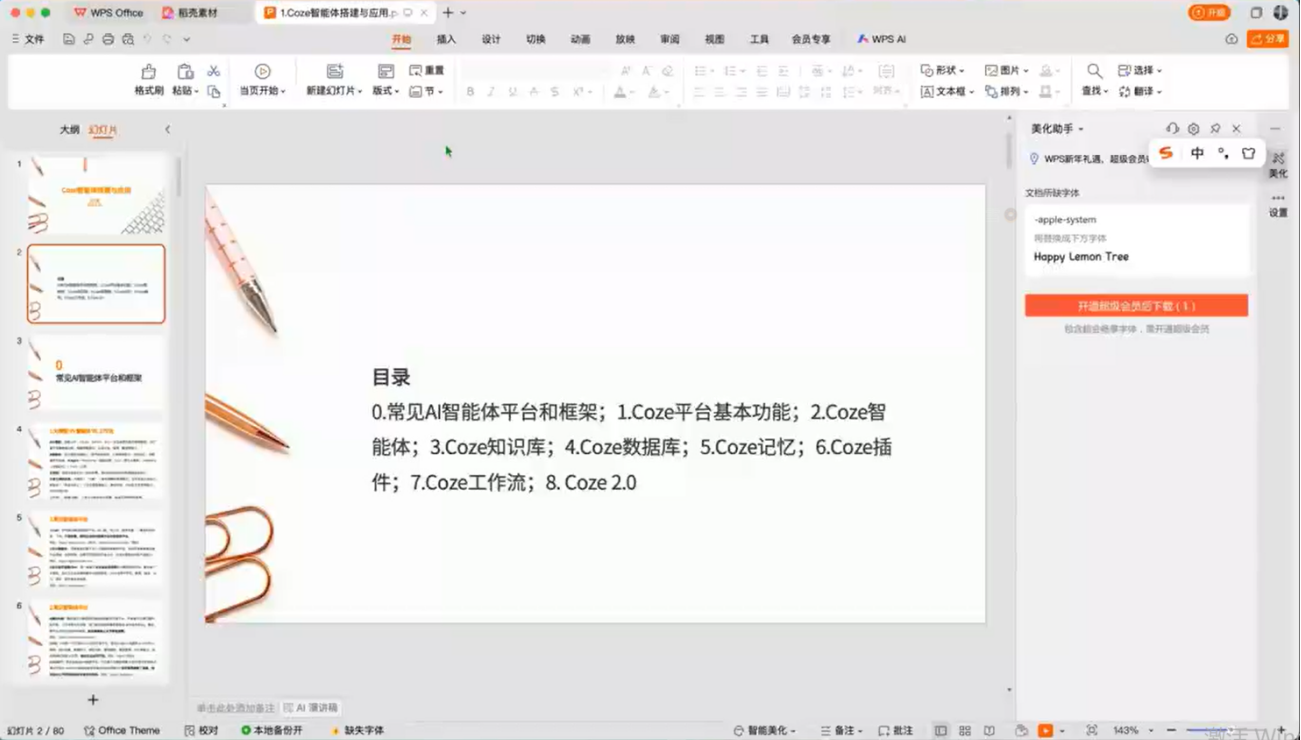Click the scissors cut icon

[x=213, y=71]
